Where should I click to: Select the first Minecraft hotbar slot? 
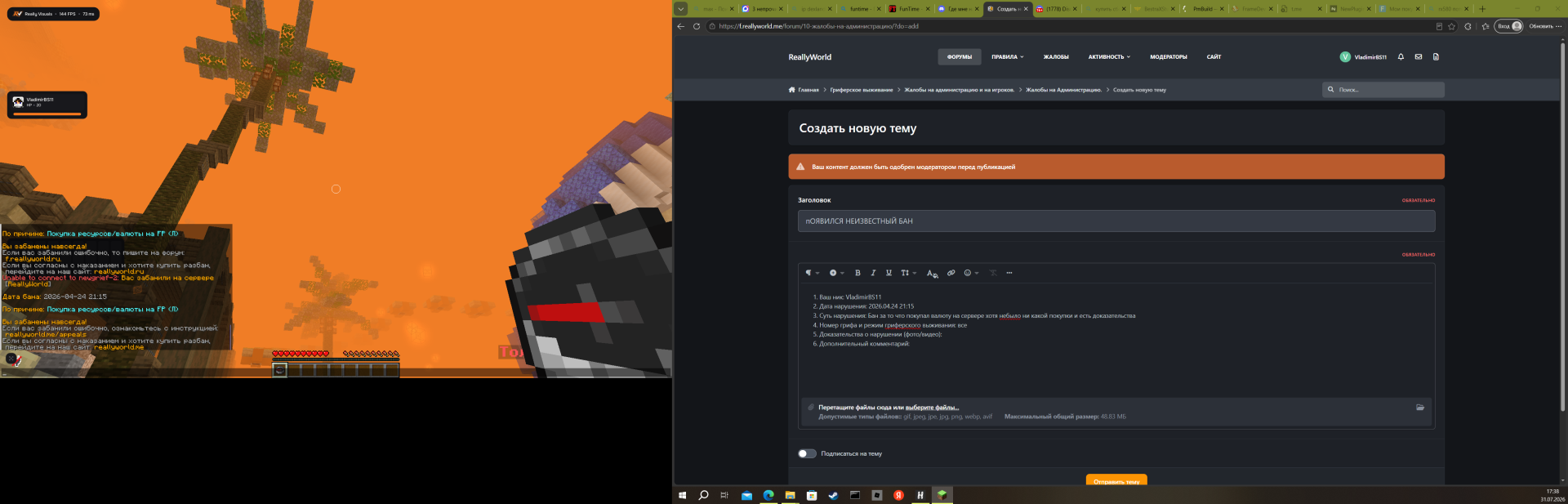pos(280,370)
